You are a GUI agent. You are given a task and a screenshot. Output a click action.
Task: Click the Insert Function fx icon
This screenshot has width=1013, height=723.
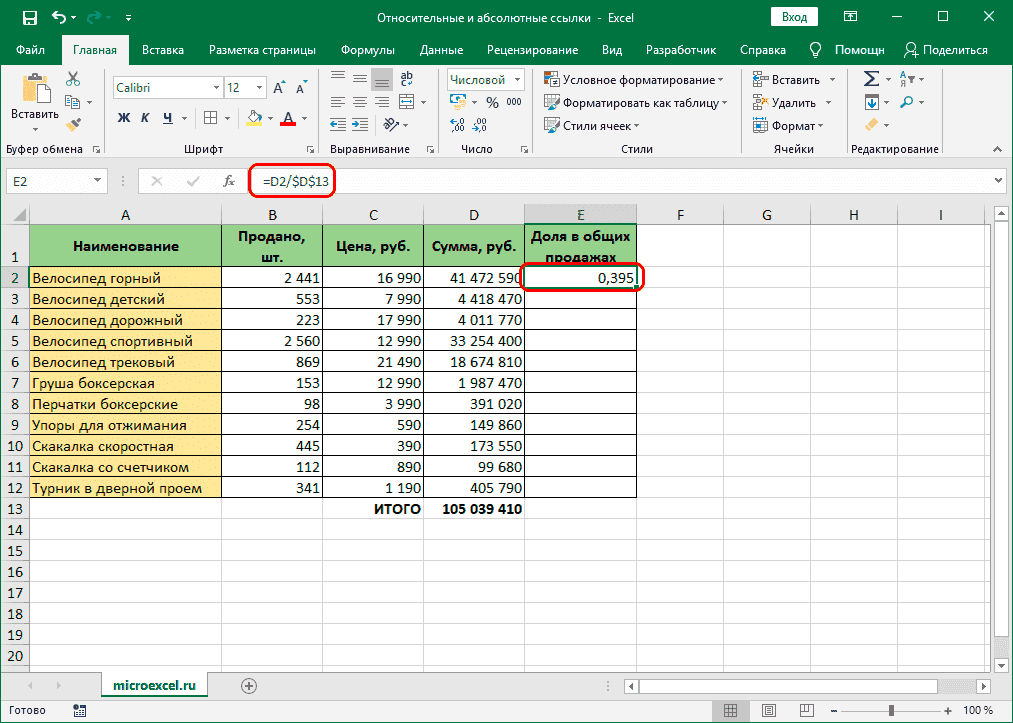(229, 181)
